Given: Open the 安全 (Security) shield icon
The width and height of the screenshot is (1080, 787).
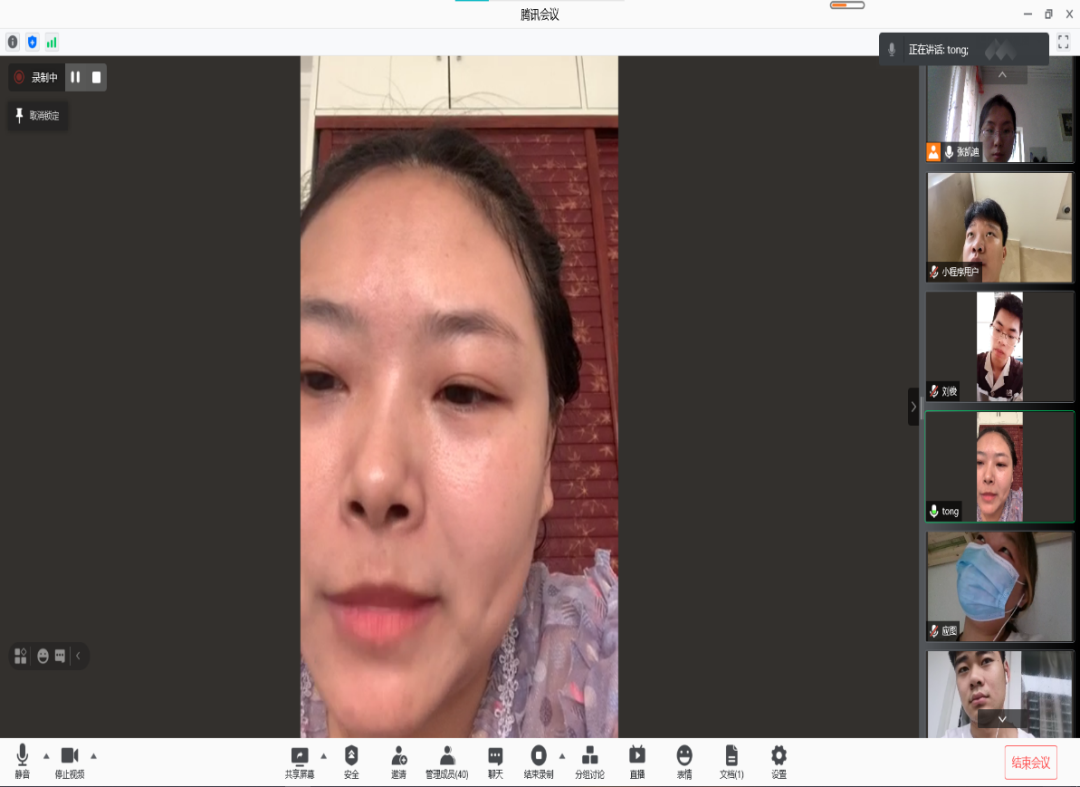Looking at the screenshot, I should coord(351,761).
